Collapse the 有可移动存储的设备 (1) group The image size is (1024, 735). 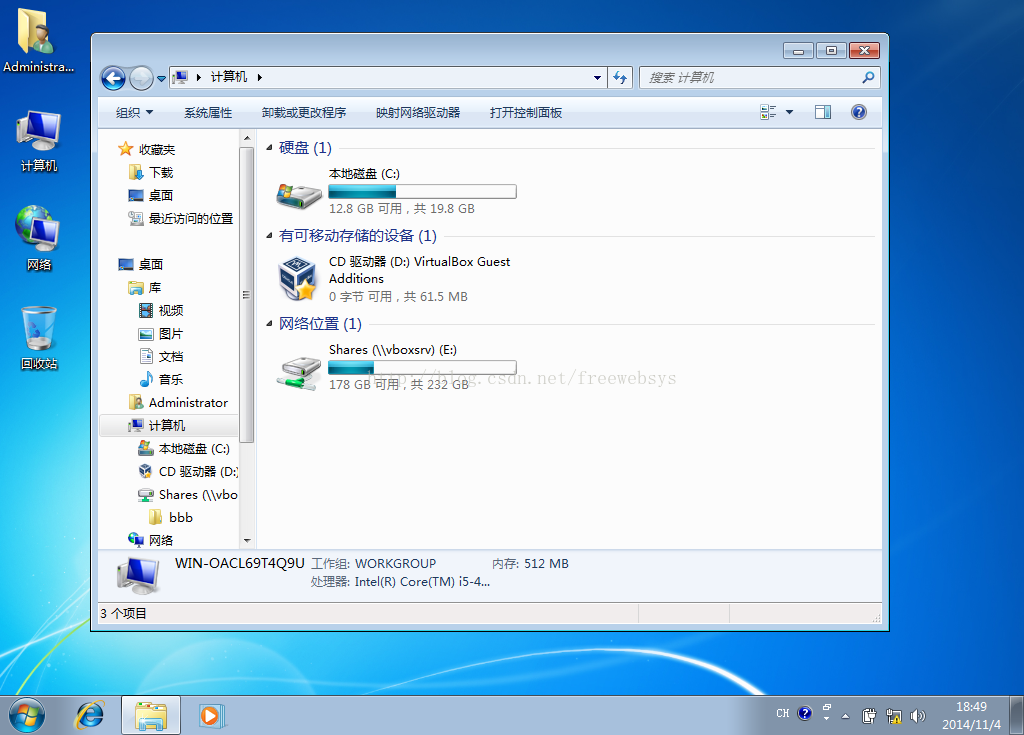point(269,236)
